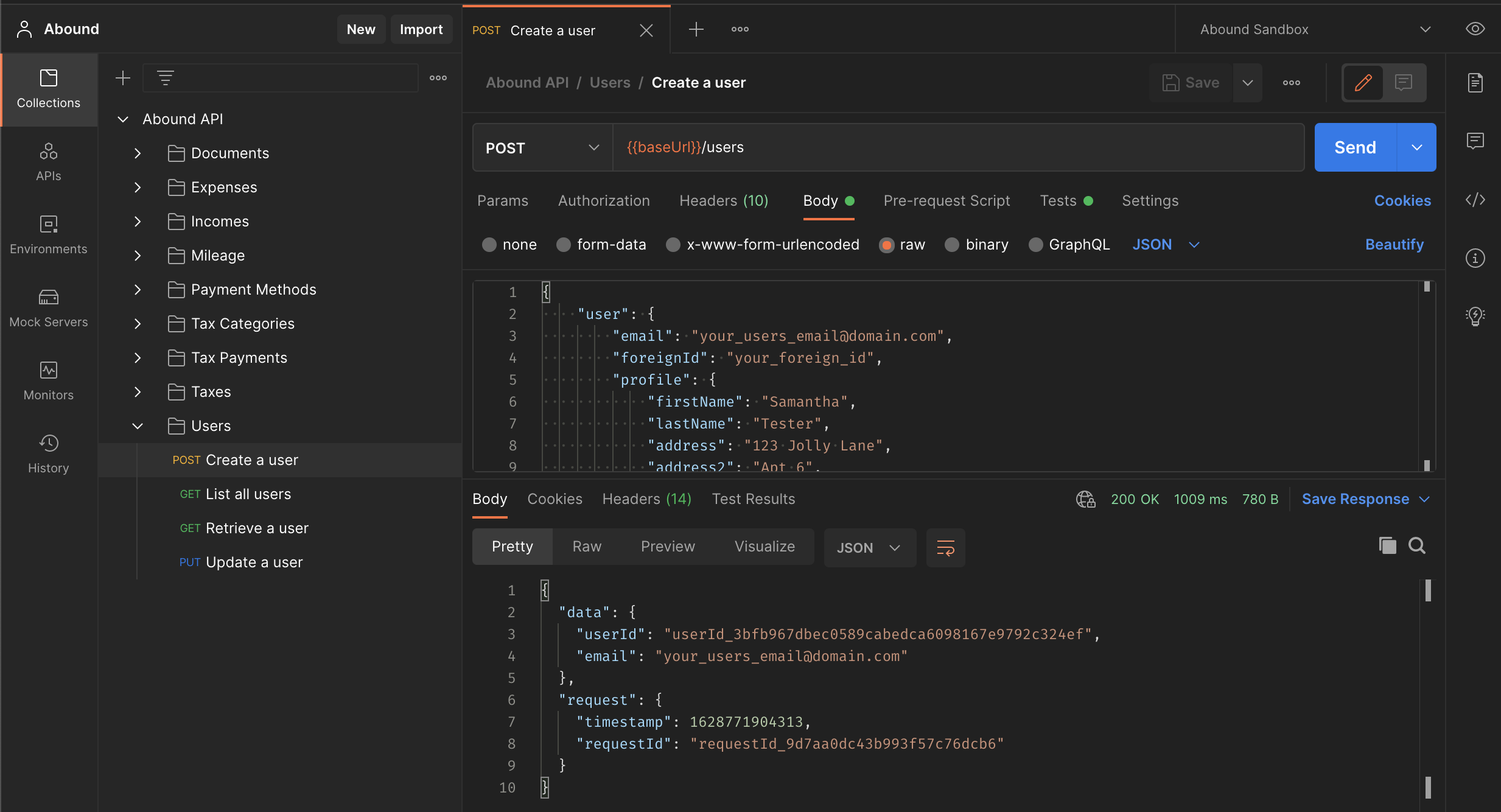Viewport: 1501px width, 812px height.
Task: Open the Save Response dropdown
Action: click(x=1366, y=499)
